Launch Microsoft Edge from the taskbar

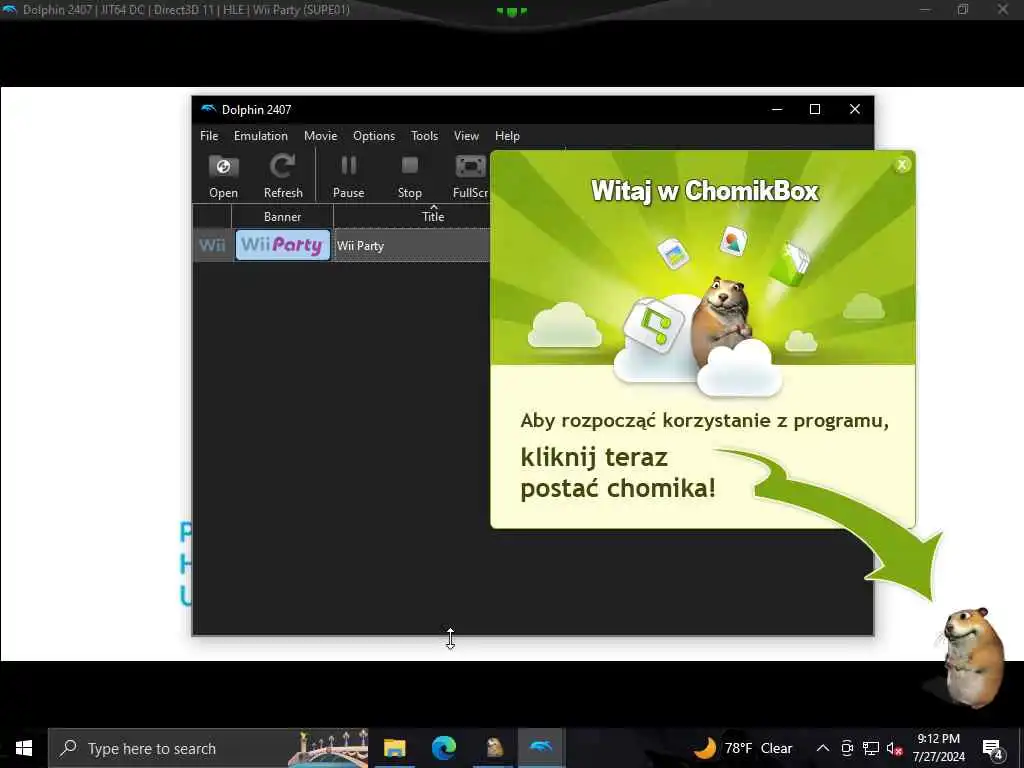point(443,748)
